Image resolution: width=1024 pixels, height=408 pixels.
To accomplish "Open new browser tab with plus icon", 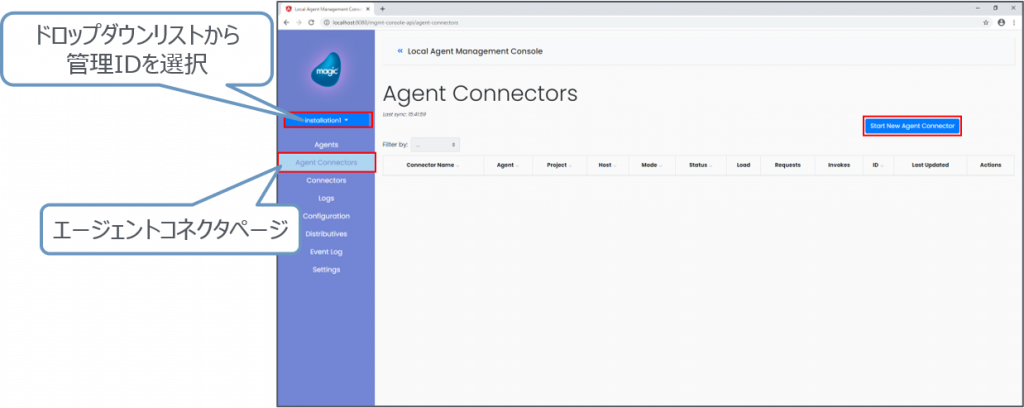I will pos(383,8).
